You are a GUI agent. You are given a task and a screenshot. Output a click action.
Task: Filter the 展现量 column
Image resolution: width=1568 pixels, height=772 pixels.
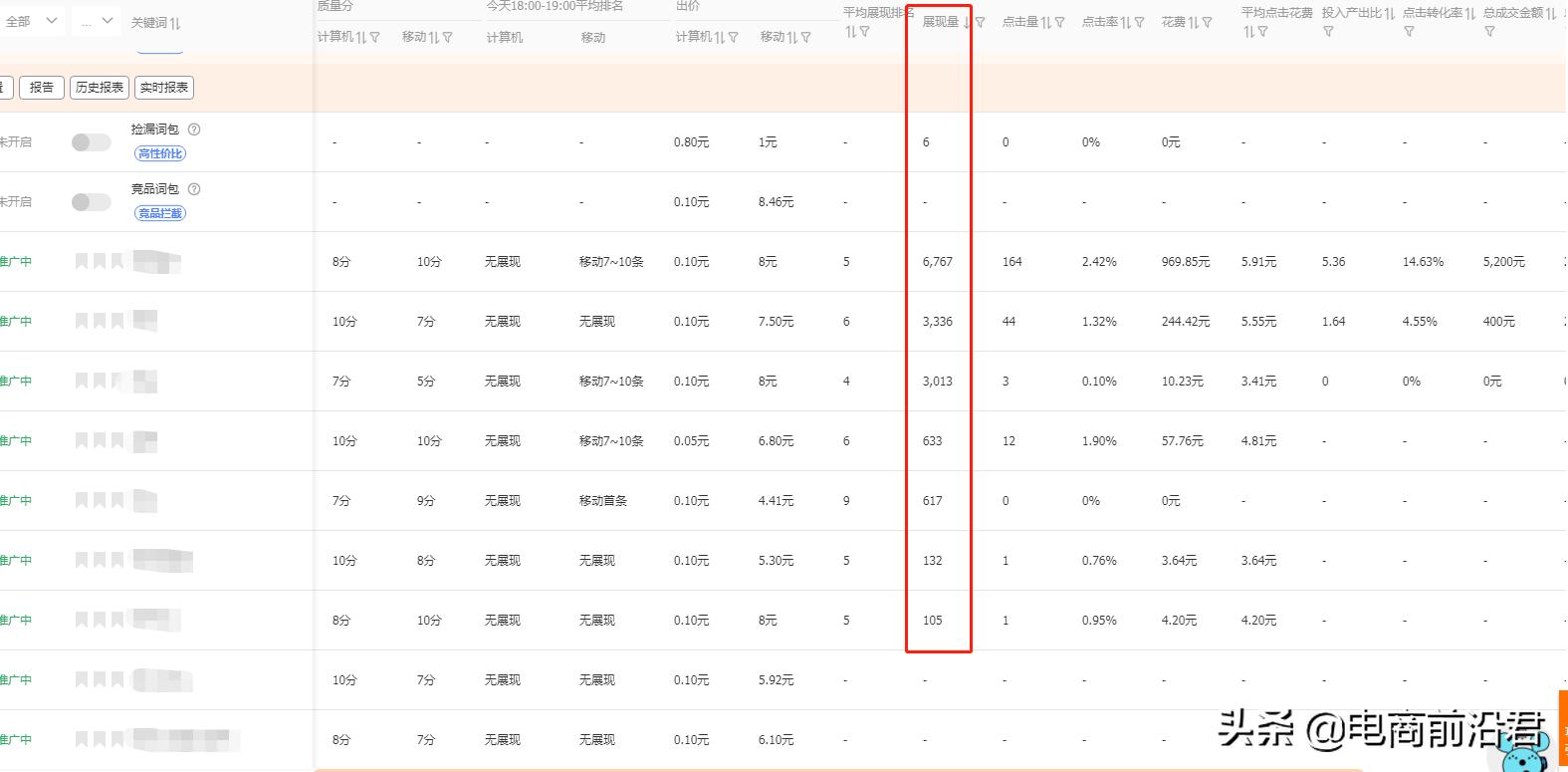980,22
